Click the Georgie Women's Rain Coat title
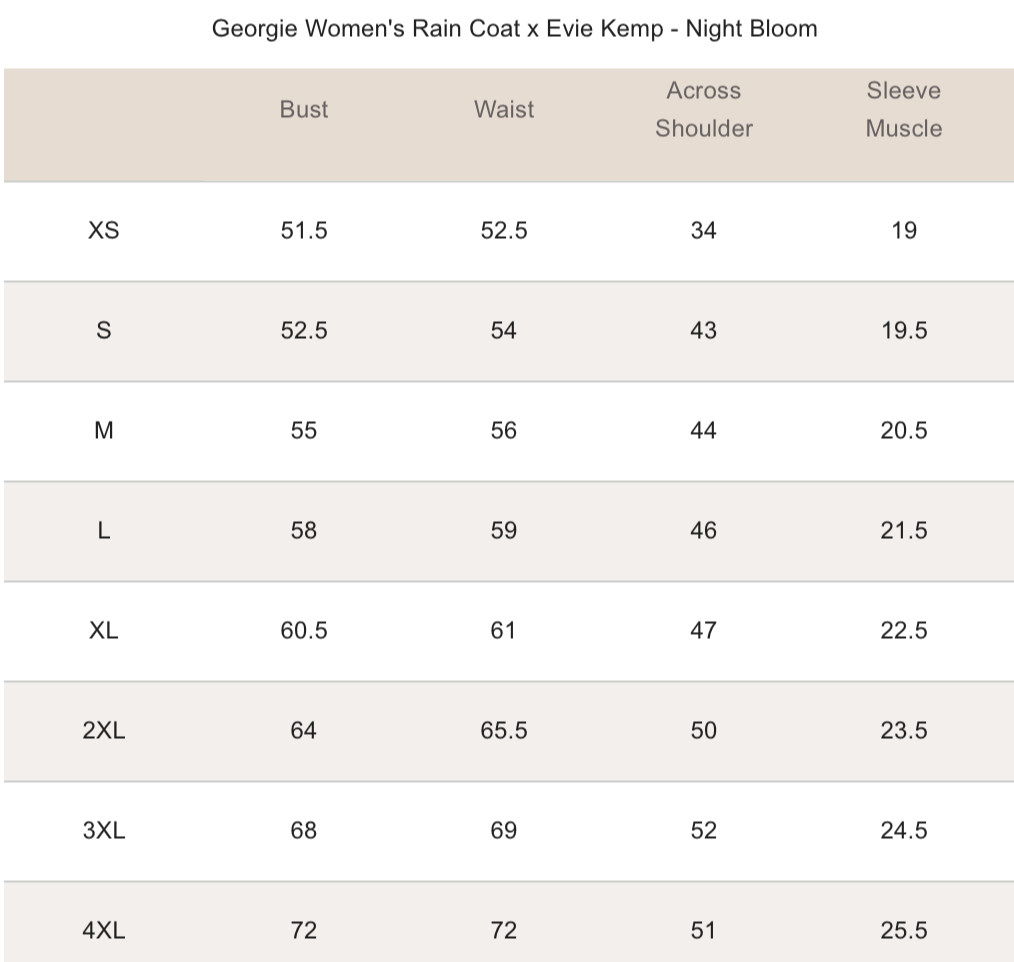The width and height of the screenshot is (1014, 962). click(x=514, y=29)
